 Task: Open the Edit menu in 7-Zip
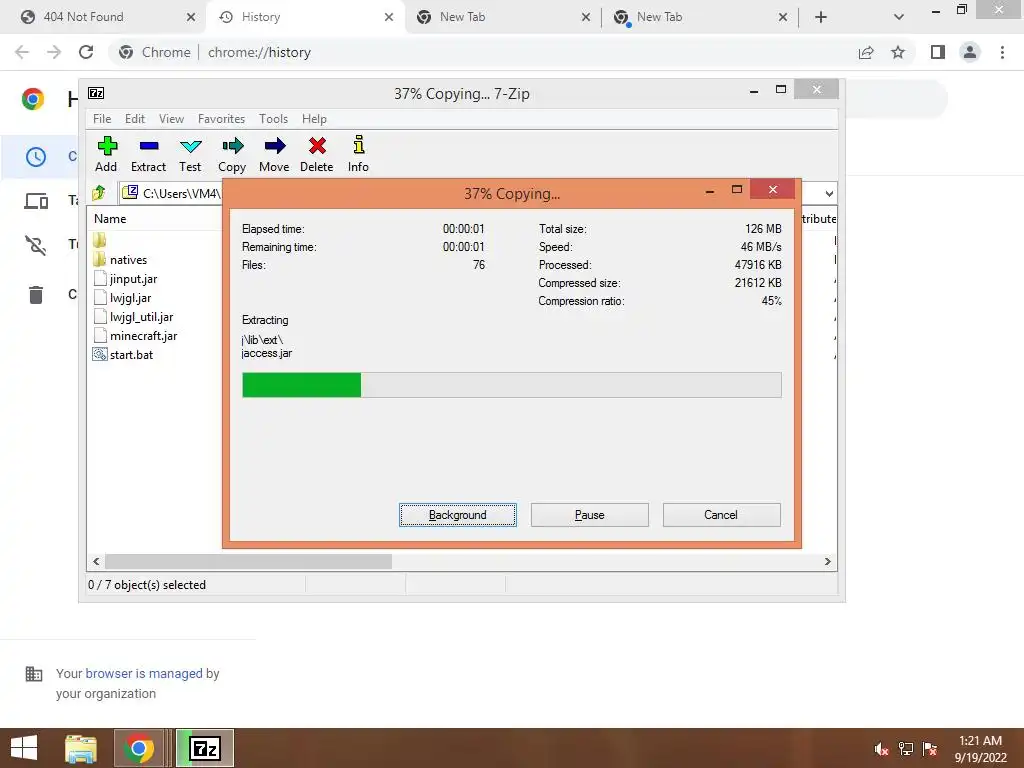click(x=135, y=119)
